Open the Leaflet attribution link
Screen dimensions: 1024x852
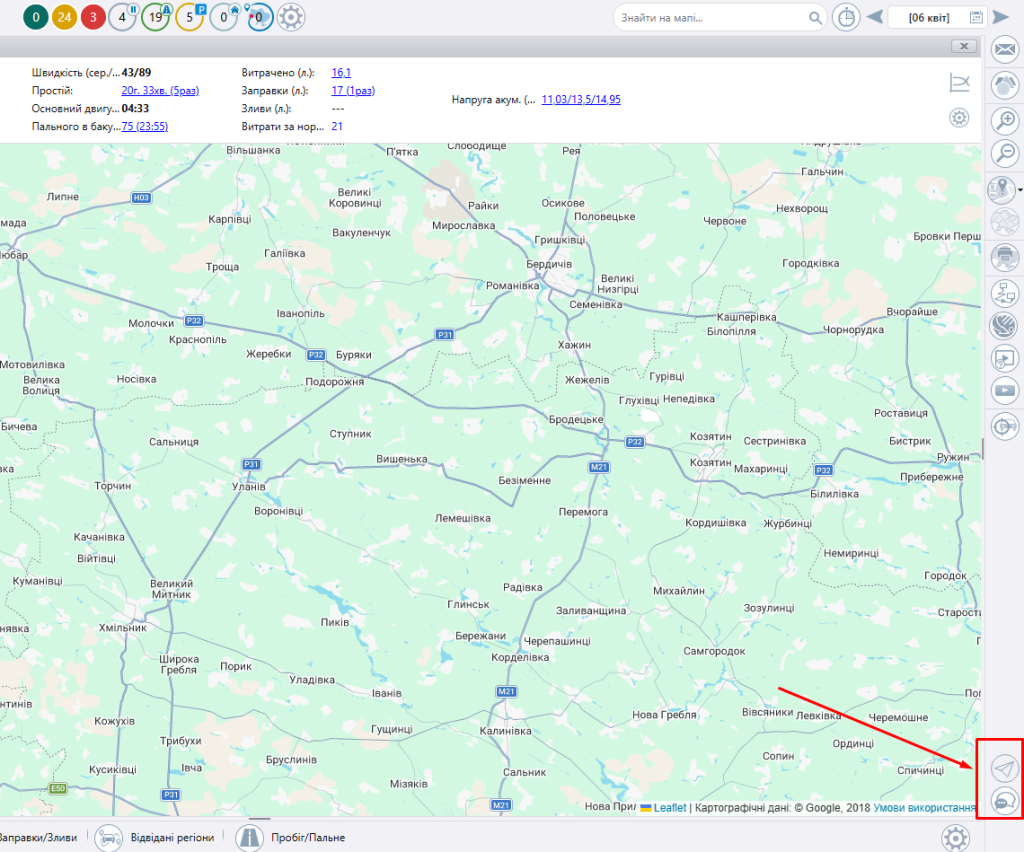[x=669, y=808]
